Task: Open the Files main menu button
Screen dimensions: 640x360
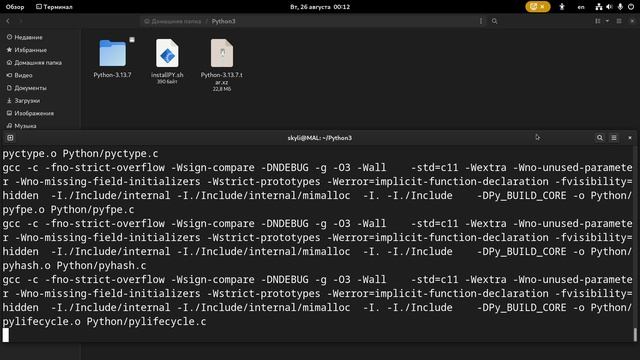Action: click(619, 21)
